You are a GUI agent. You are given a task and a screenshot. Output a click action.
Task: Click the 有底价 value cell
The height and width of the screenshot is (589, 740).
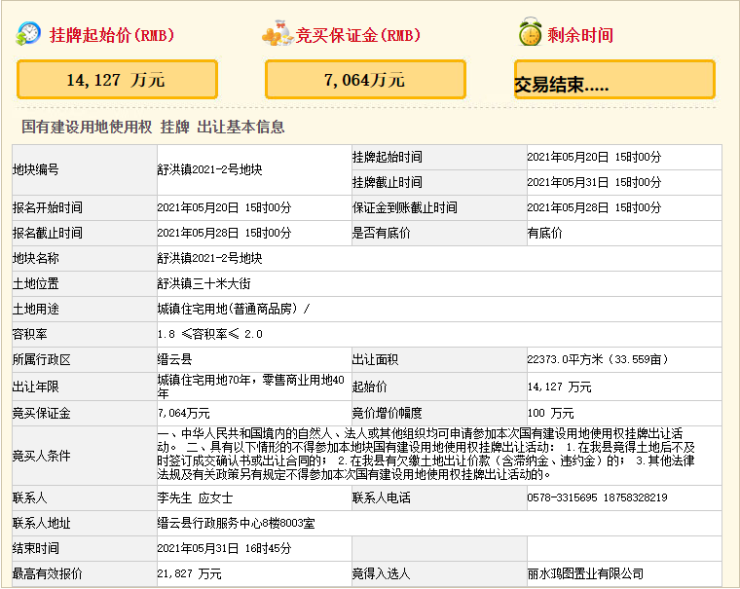click(x=545, y=232)
